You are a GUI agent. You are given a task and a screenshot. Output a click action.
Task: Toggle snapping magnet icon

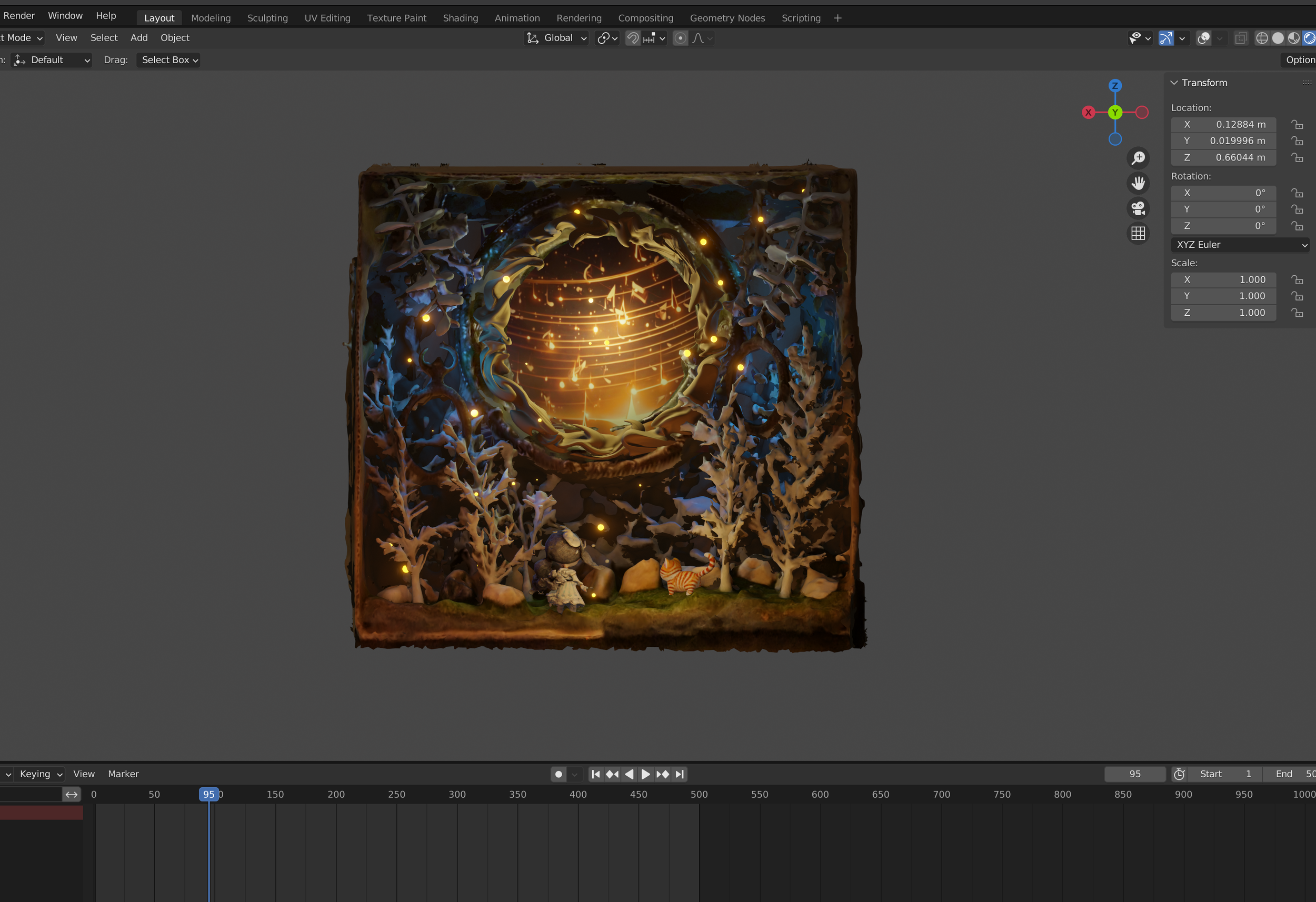pos(633,38)
